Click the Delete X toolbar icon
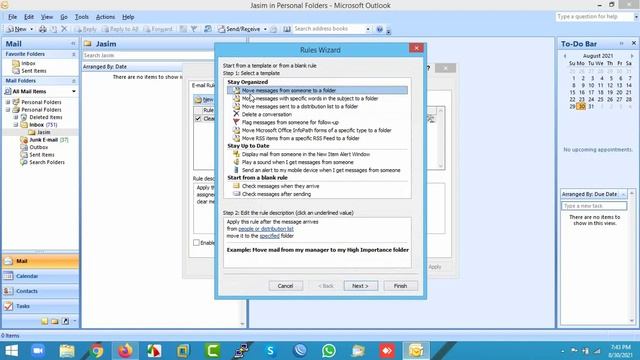This screenshot has height=360, width=640. (64, 29)
